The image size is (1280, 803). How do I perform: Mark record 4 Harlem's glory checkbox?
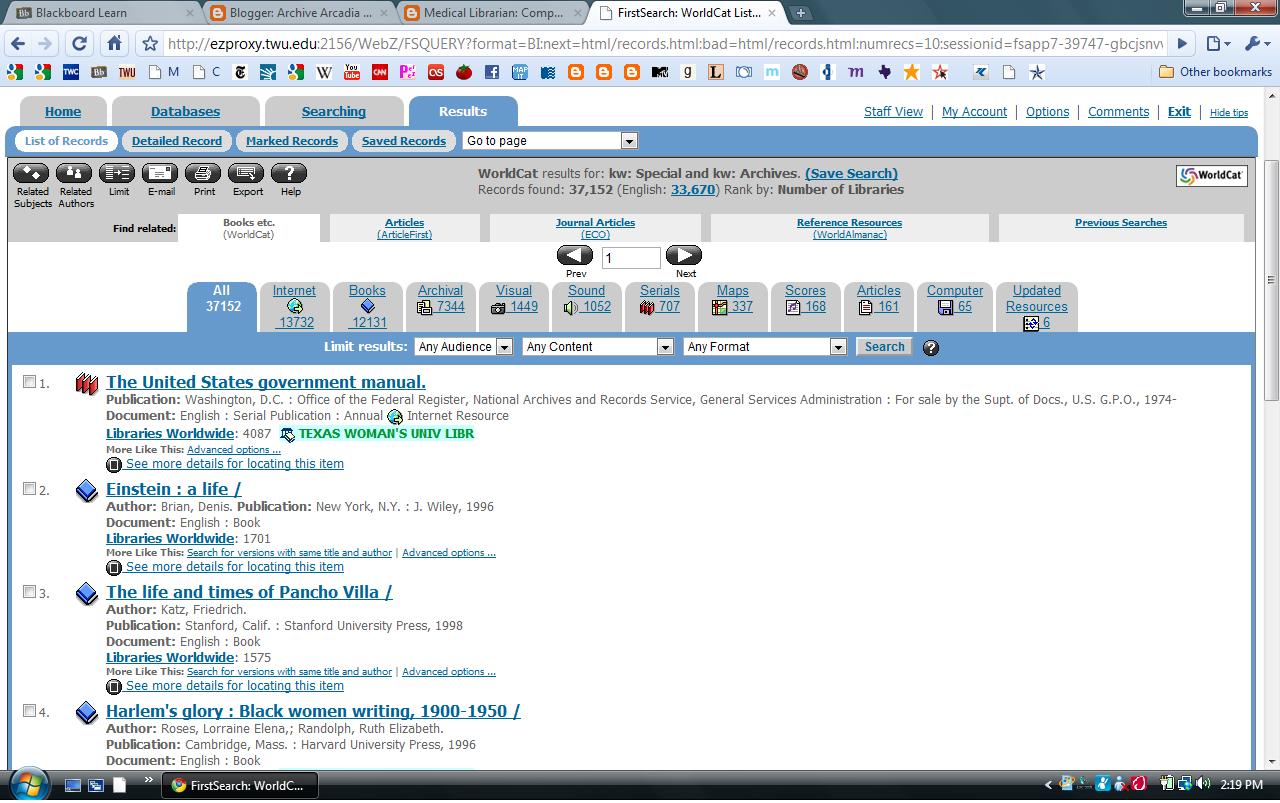pos(30,711)
